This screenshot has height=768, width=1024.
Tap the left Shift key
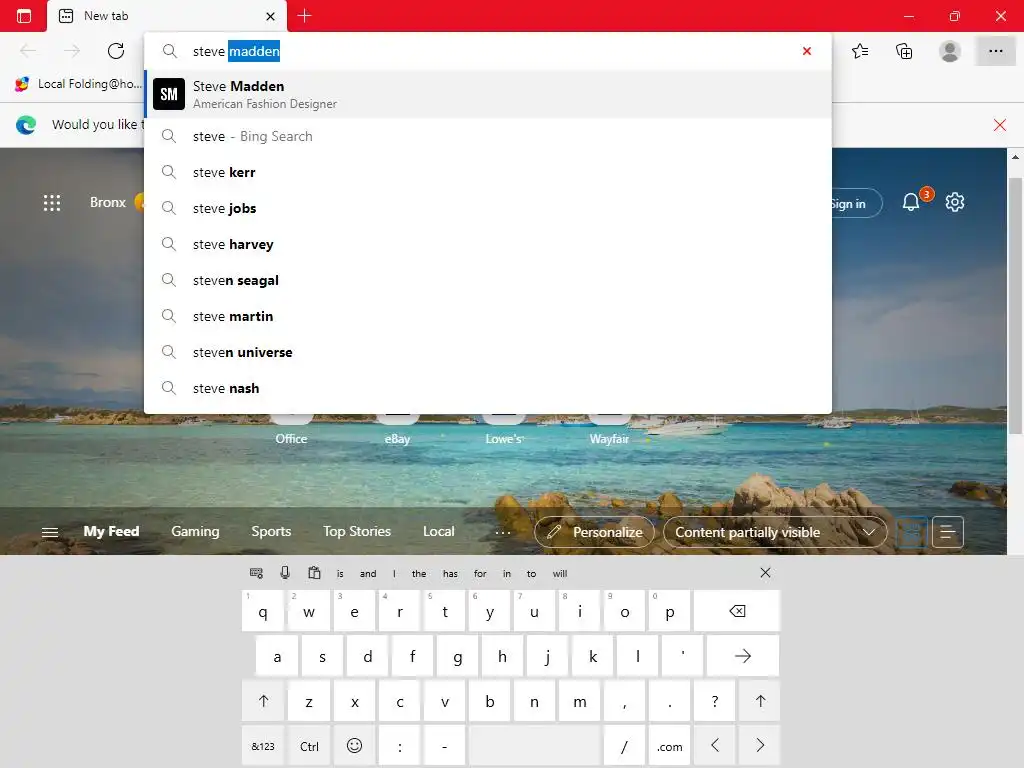click(263, 701)
